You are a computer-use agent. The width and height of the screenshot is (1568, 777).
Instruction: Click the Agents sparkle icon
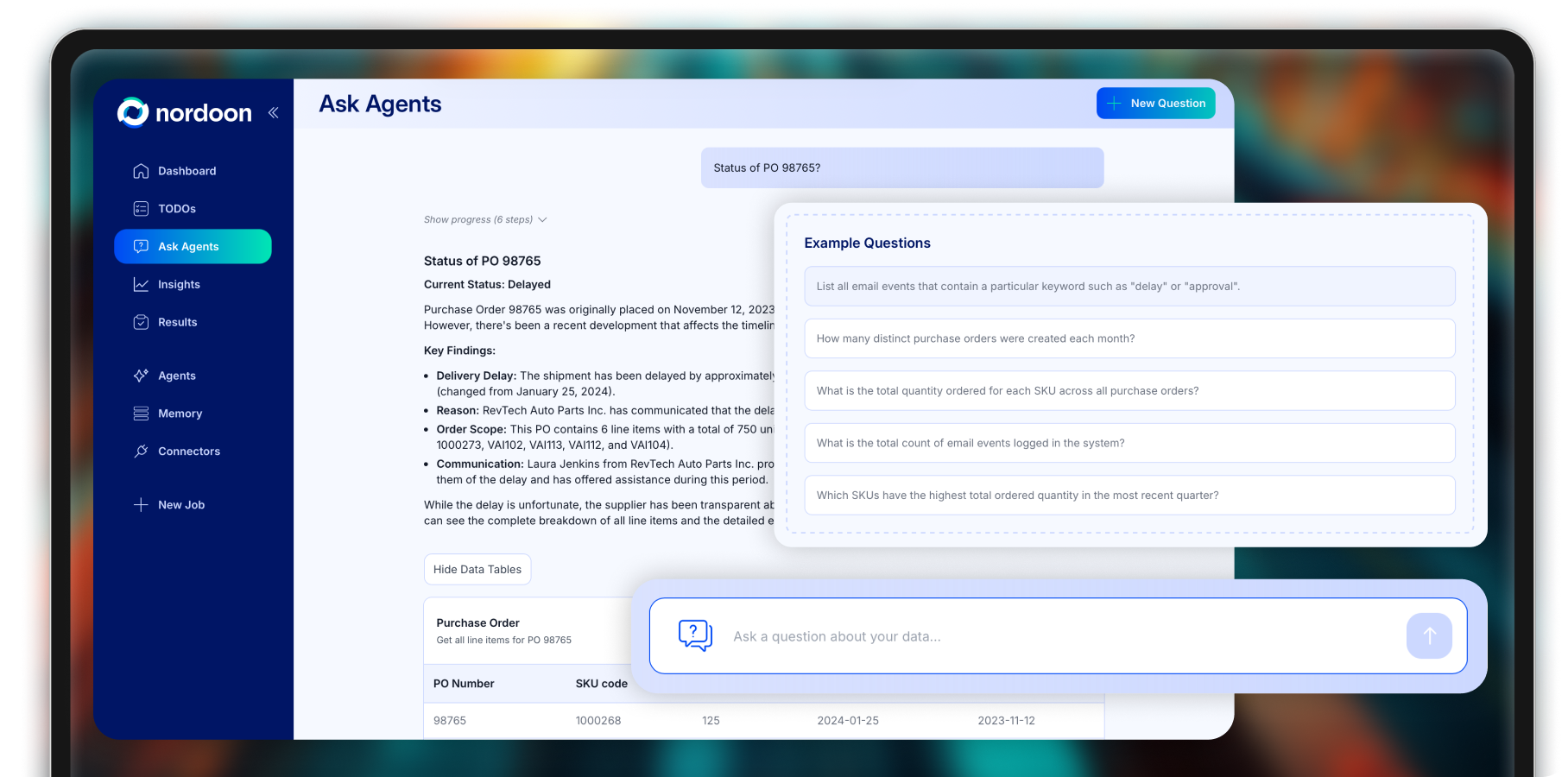[x=141, y=376]
